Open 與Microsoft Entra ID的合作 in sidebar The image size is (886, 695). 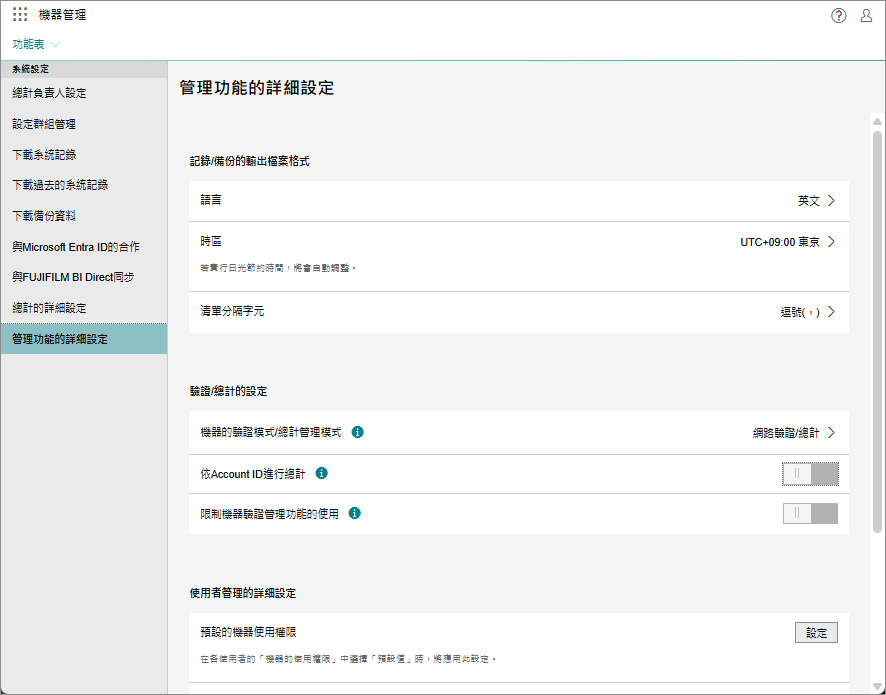(x=76, y=247)
